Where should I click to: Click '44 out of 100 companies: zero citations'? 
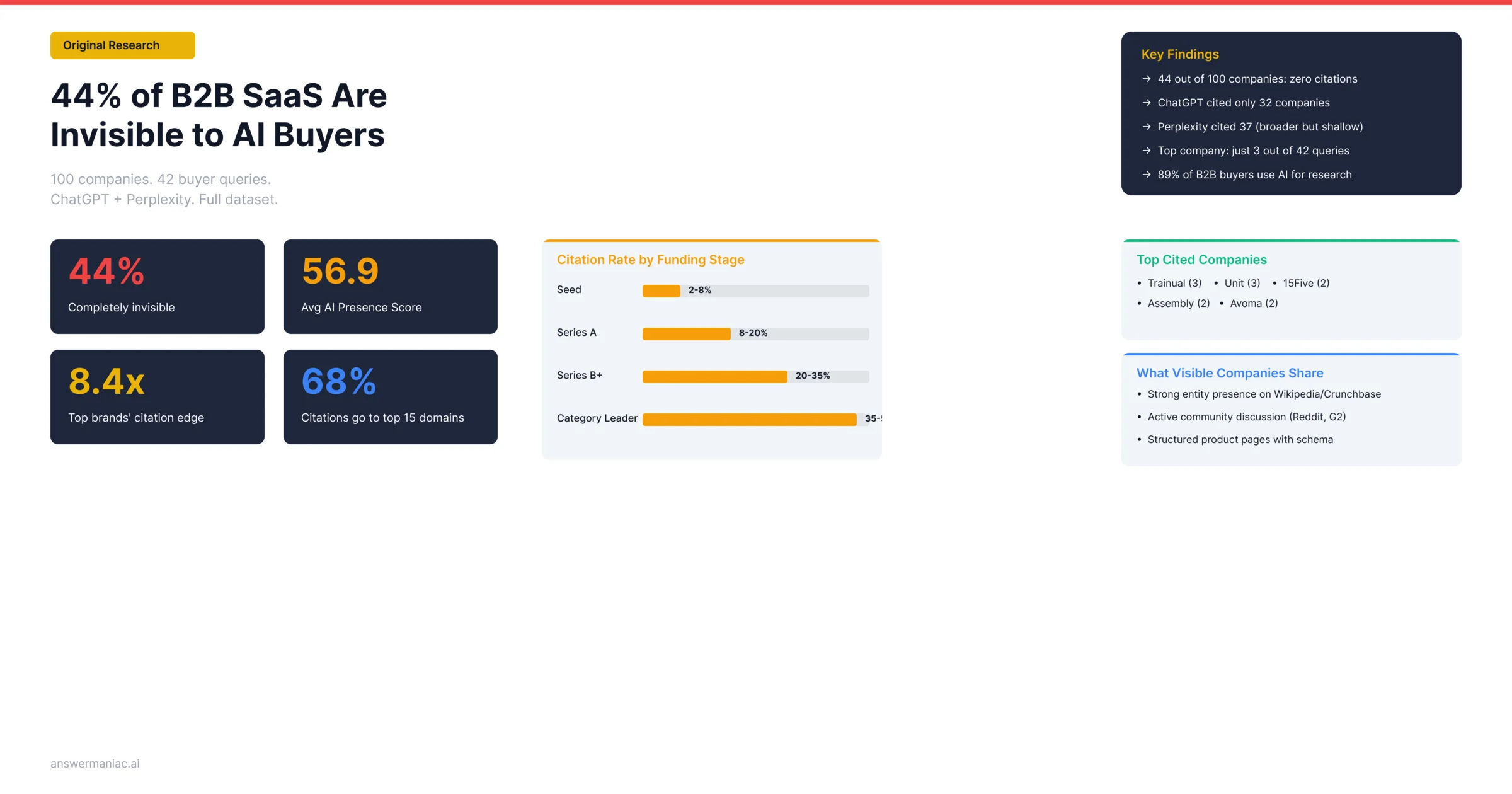(1257, 79)
